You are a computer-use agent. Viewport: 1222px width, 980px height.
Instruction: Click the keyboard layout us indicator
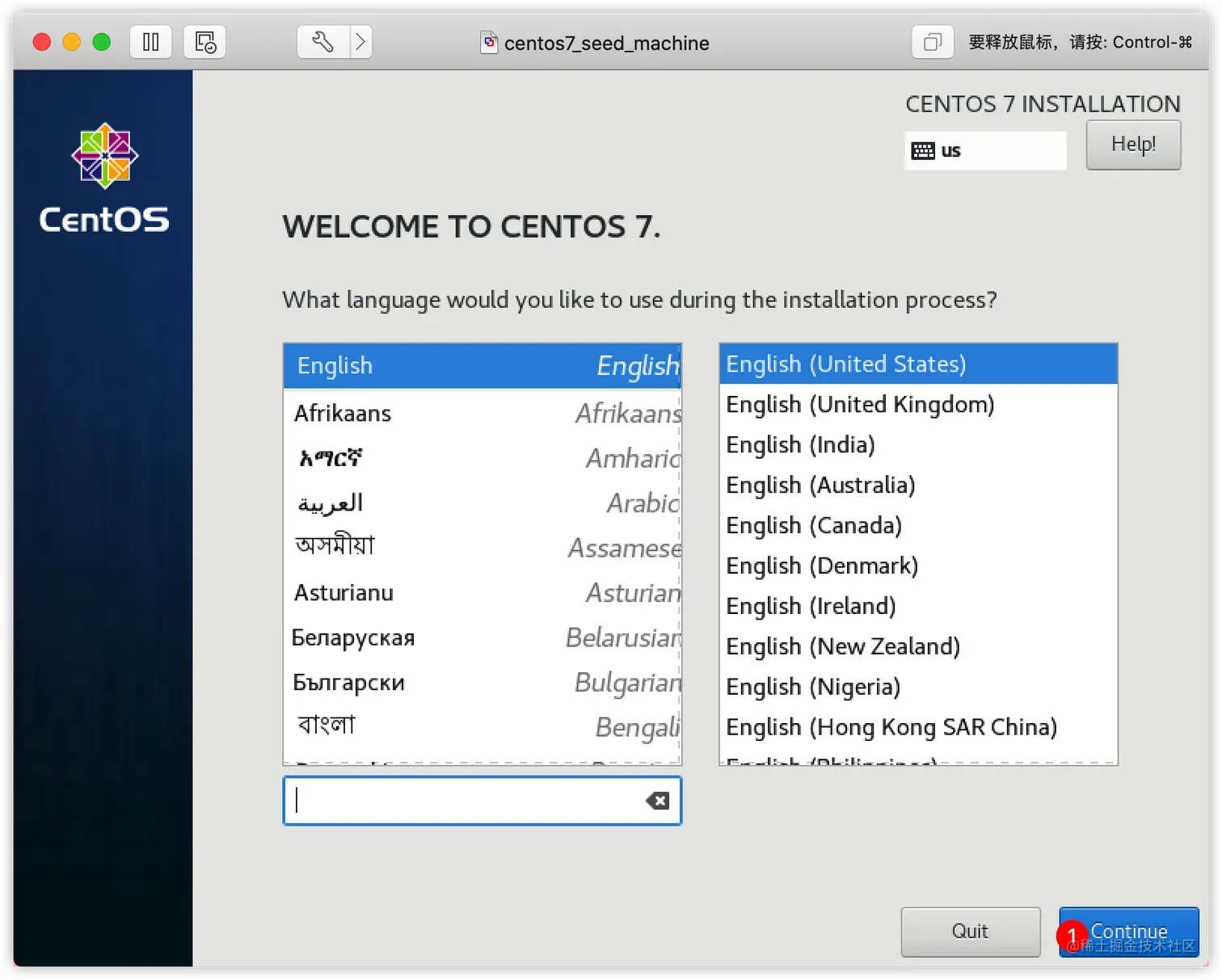pos(985,150)
